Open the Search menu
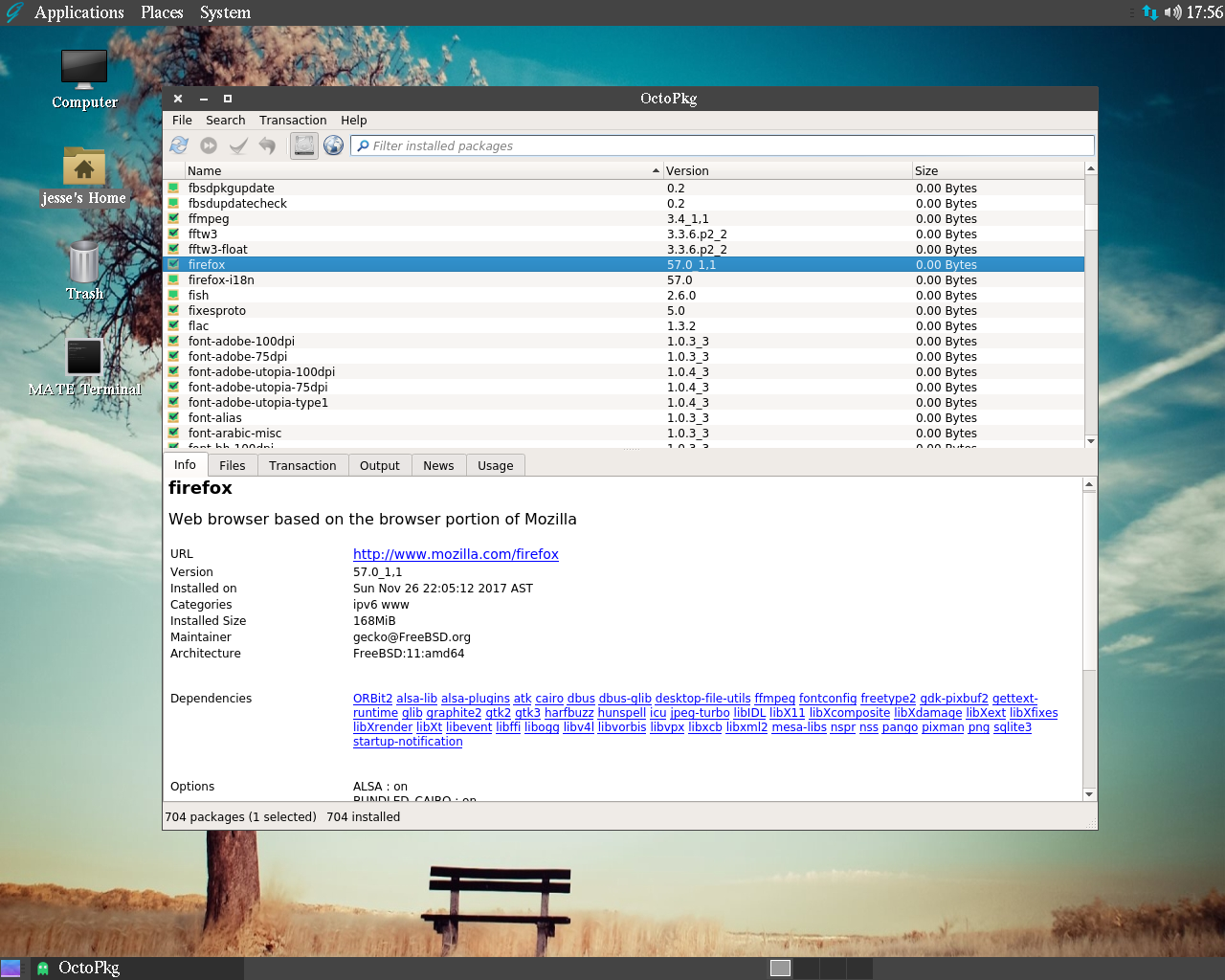Screen dimensions: 1225x980 pos(225,121)
